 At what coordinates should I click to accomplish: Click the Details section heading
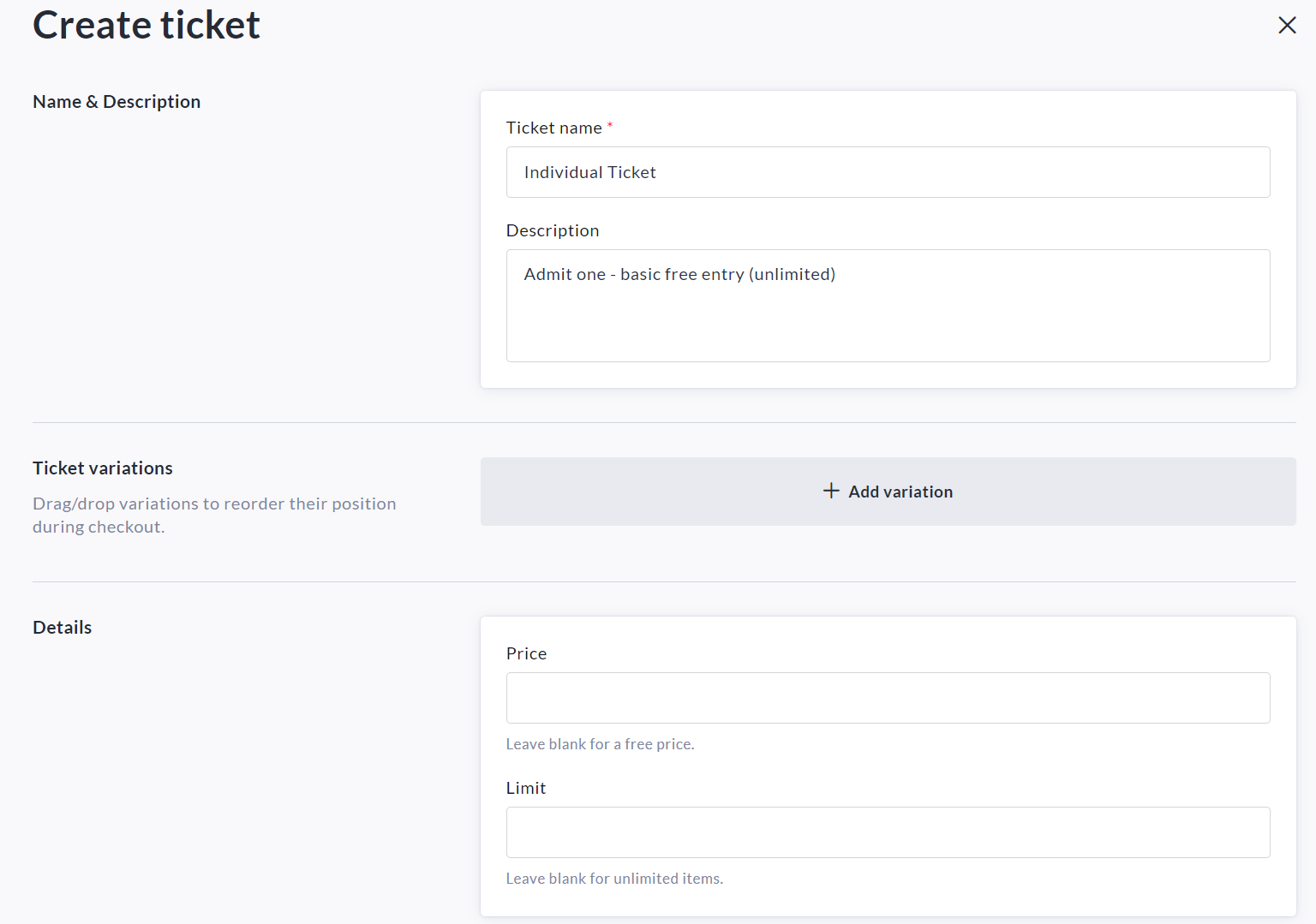[x=62, y=628]
